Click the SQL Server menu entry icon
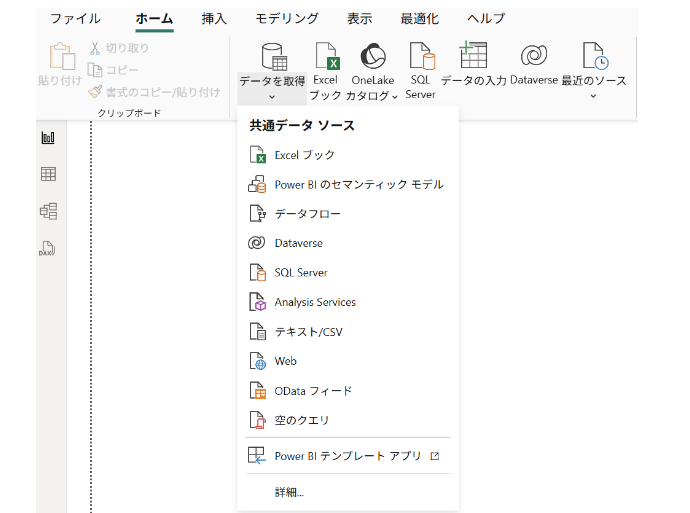Viewport: 690px width, 513px height. [258, 272]
